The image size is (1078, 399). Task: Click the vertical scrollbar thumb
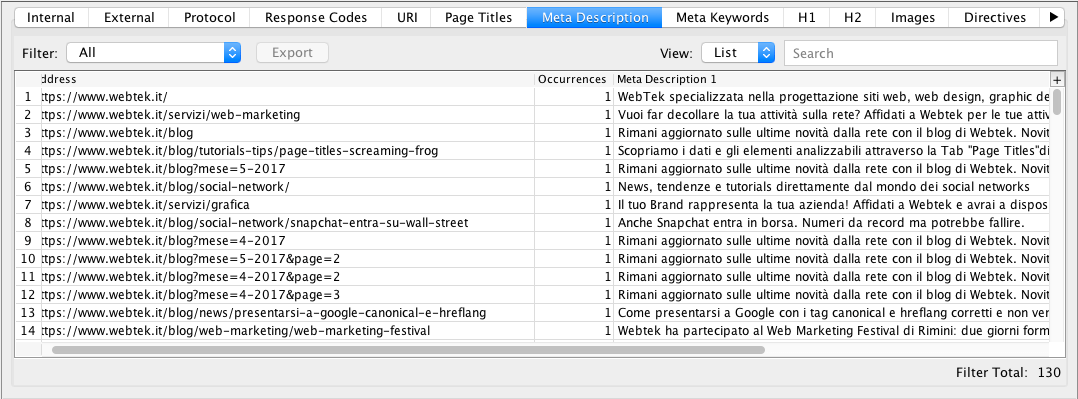(1057, 102)
